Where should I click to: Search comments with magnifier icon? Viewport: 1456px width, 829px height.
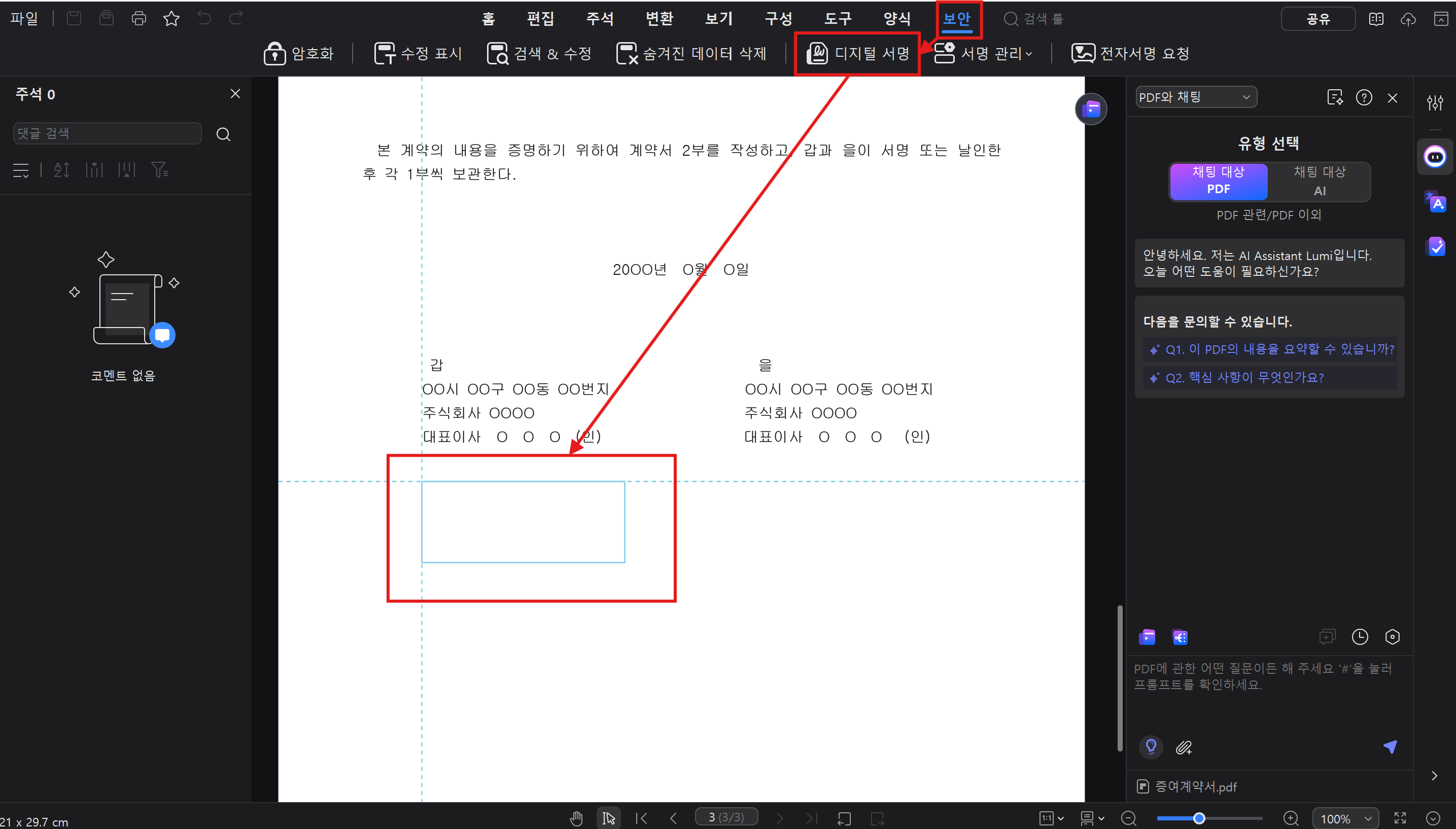click(223, 134)
